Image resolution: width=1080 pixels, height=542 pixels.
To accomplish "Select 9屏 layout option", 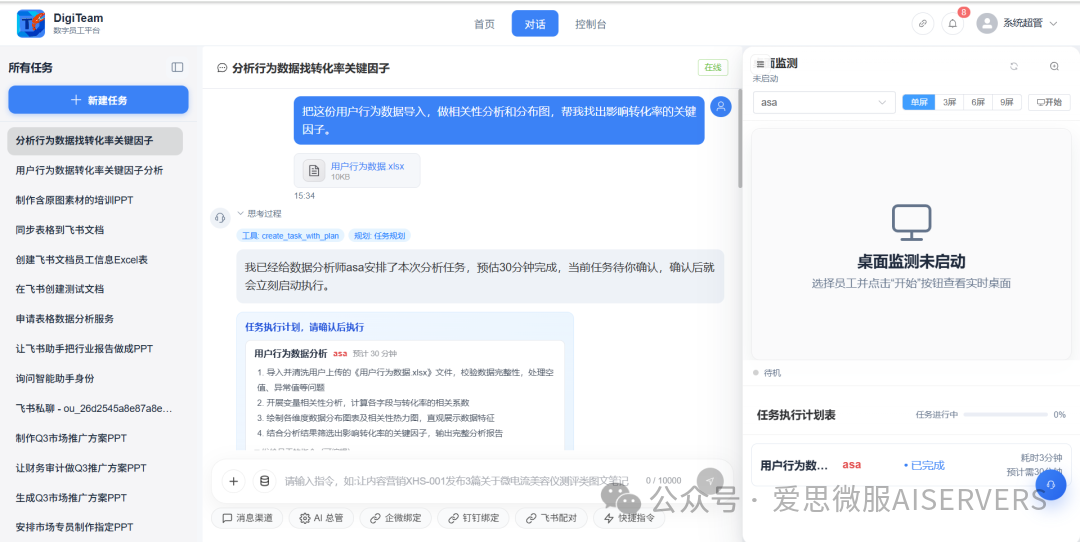I will pos(1006,102).
